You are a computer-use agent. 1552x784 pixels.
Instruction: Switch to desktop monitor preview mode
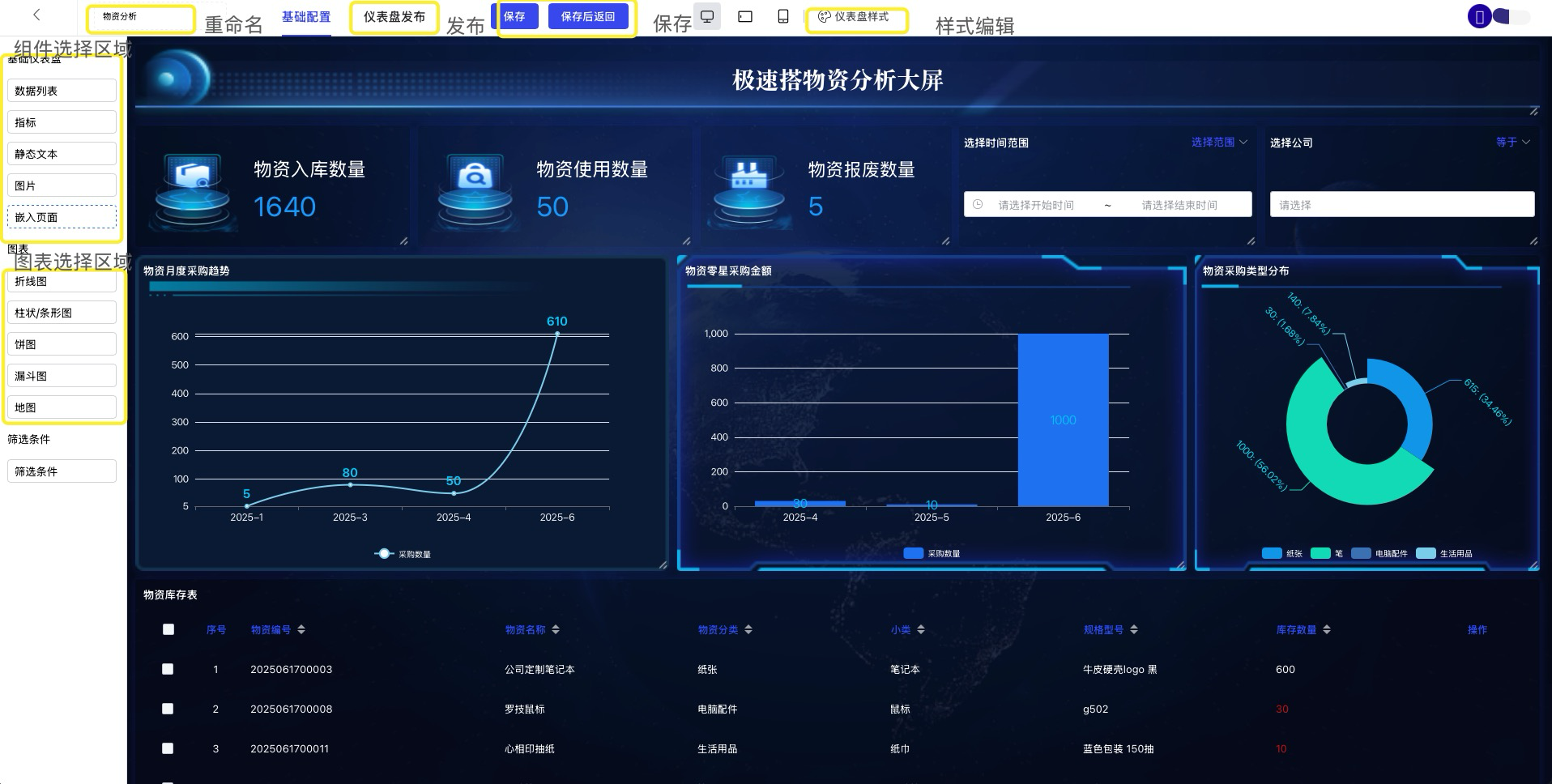pos(707,16)
